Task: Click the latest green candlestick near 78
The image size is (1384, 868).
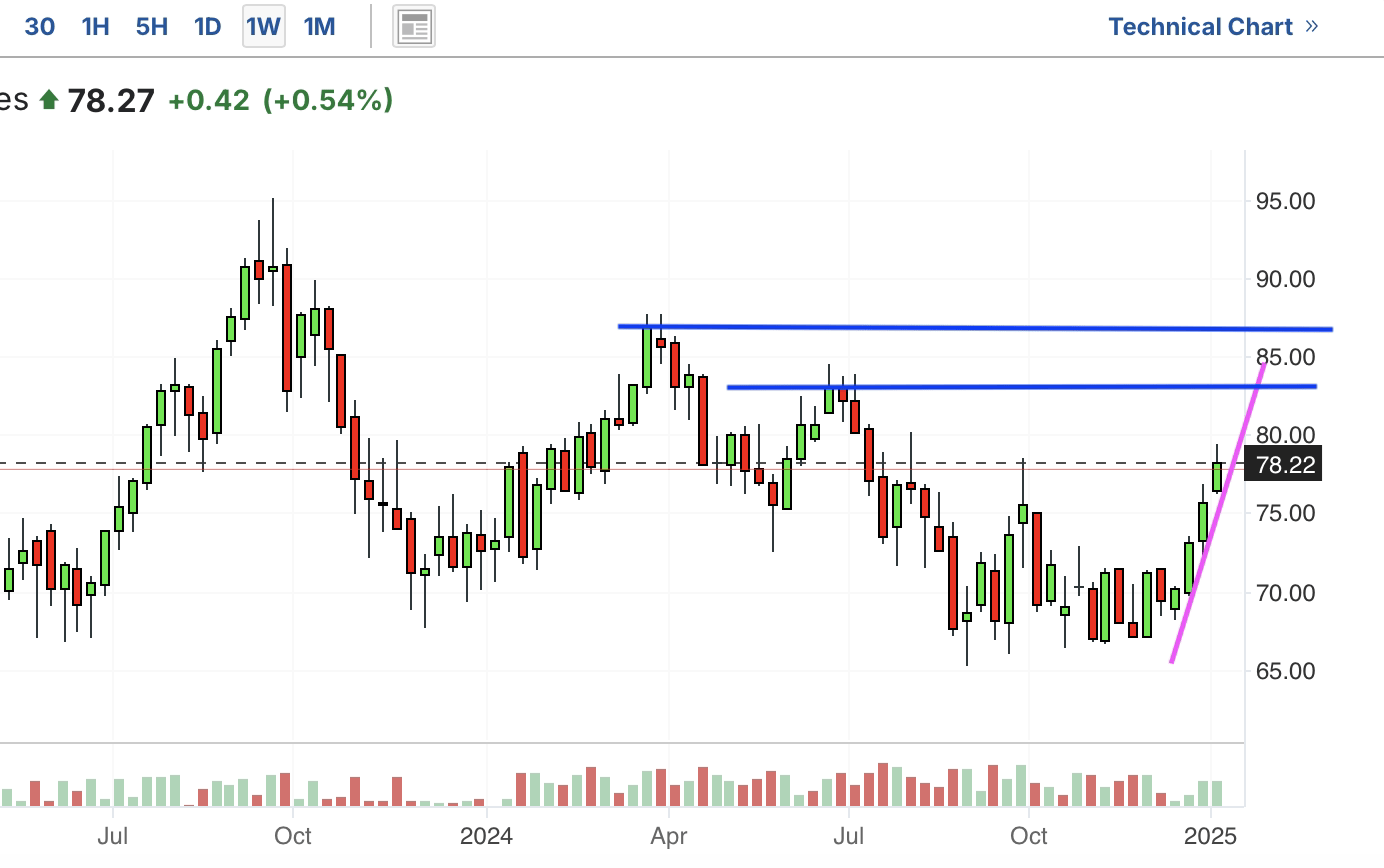Action: (x=1217, y=477)
